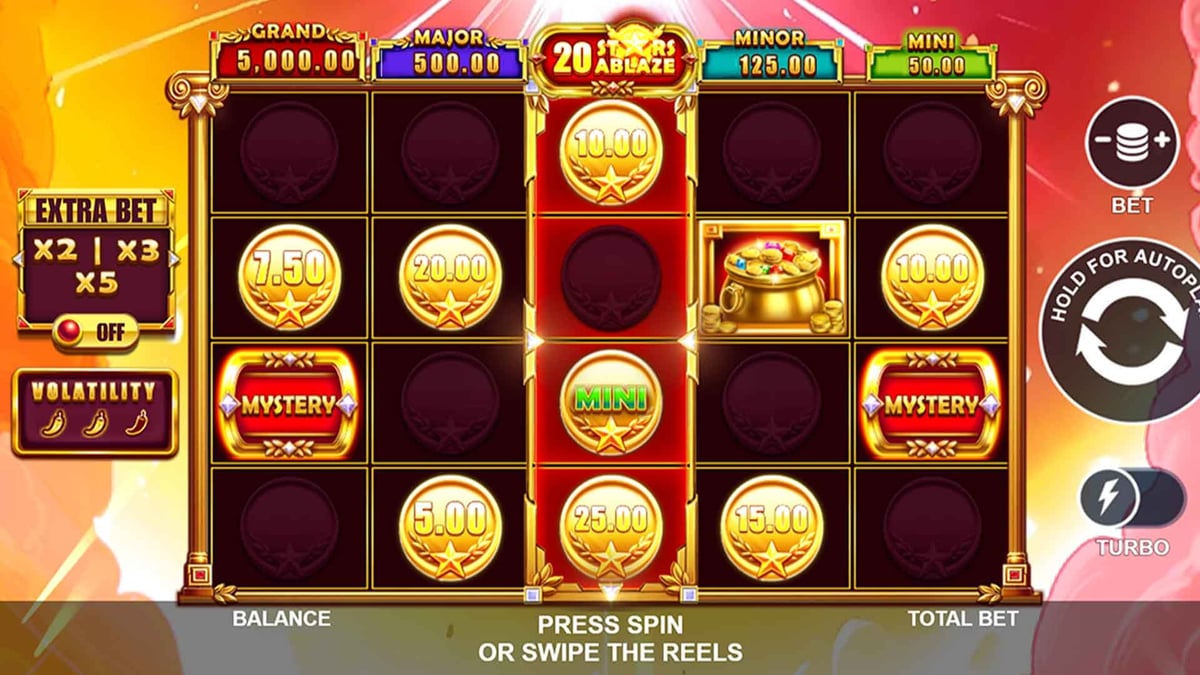Click the left MYSTERY symbol
Viewport: 1200px width, 675px height.
pyautogui.click(x=288, y=403)
